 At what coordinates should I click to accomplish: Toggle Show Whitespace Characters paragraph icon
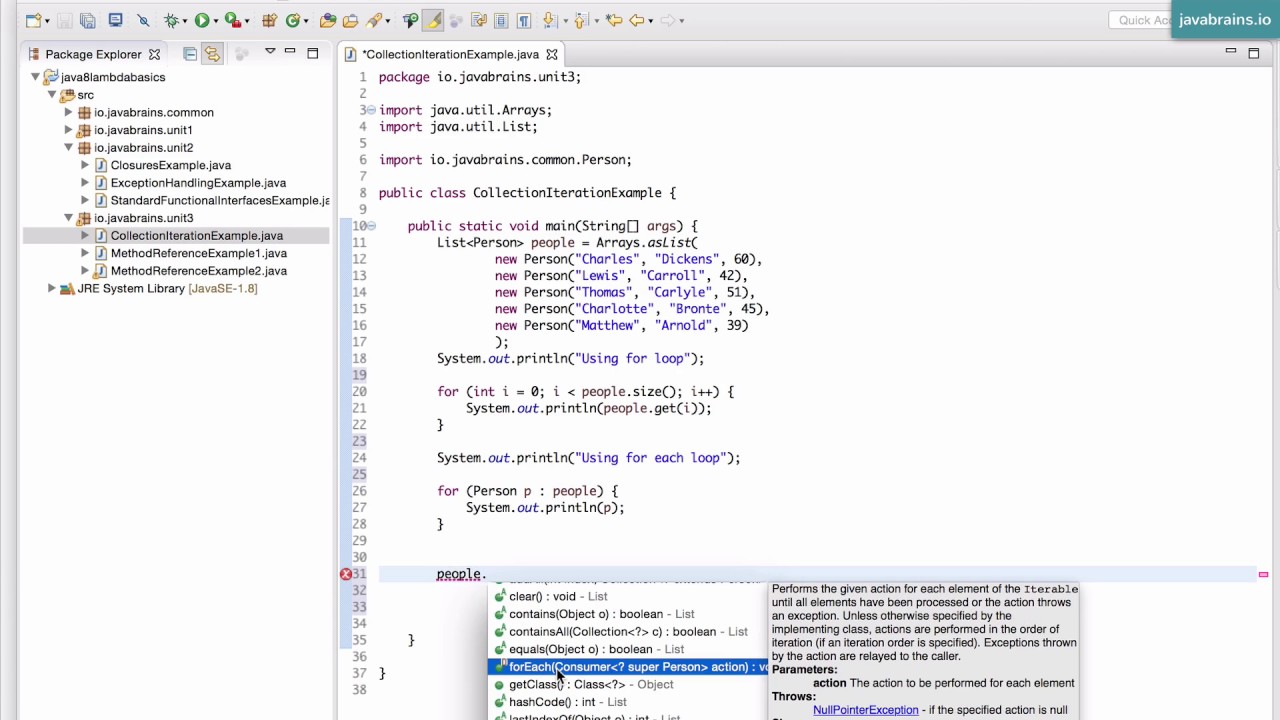(523, 20)
